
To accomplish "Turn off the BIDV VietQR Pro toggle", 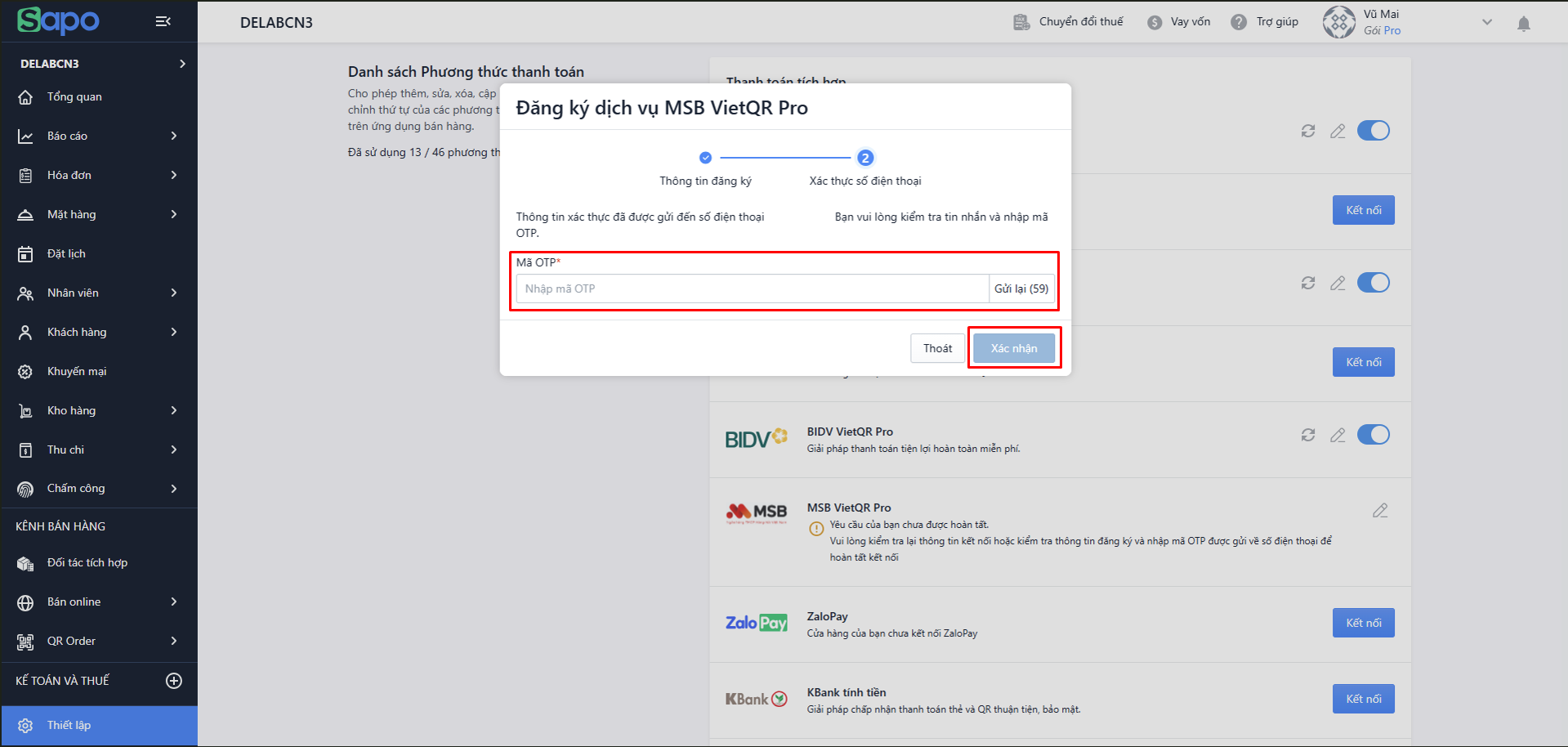I will tap(1374, 435).
